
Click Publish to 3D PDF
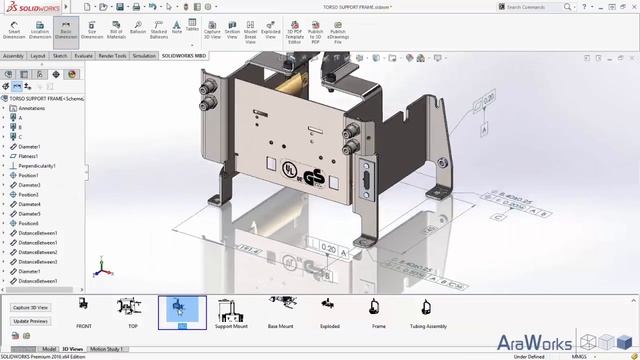316,33
